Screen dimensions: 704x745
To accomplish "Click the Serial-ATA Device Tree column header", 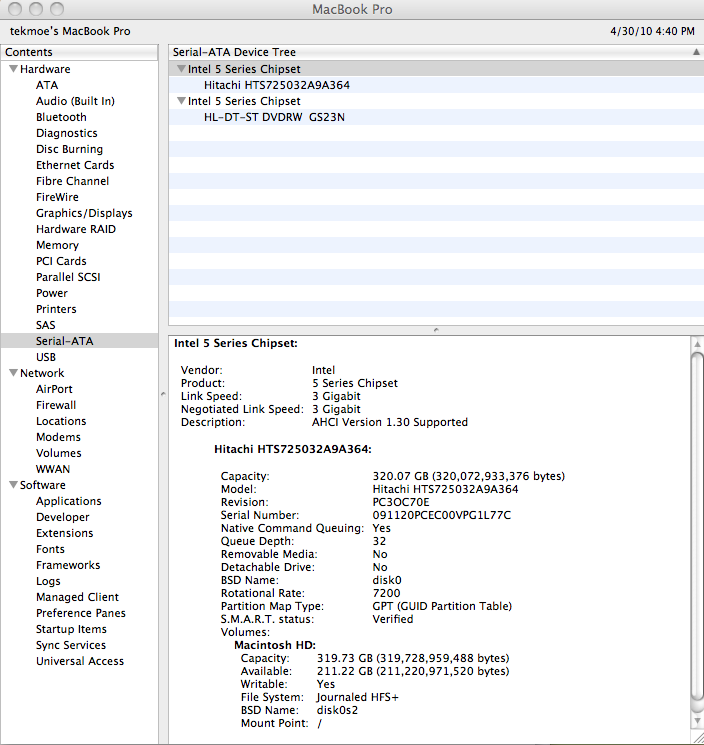I will (436, 52).
